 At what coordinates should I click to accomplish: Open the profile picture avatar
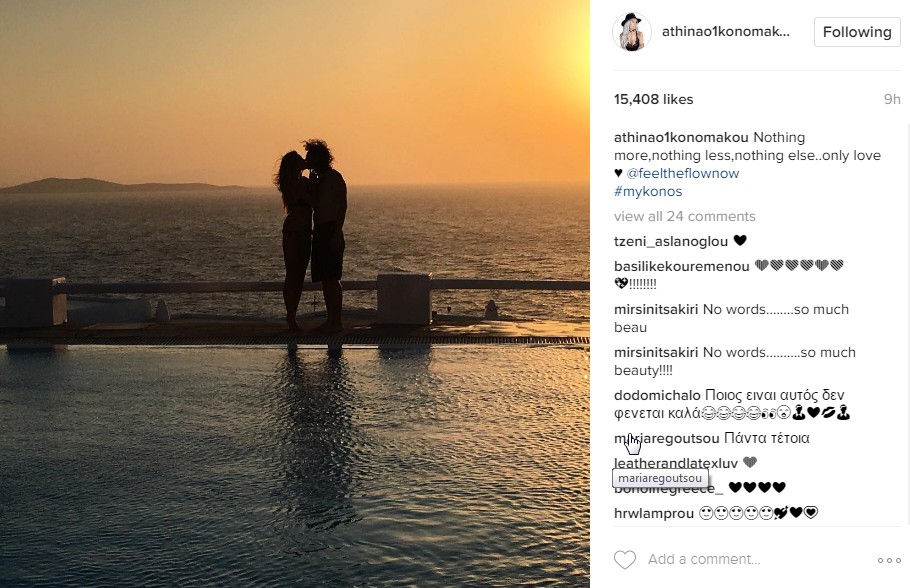631,32
